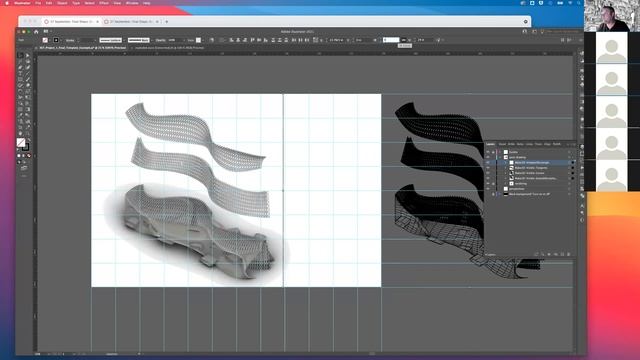Click the control bar Fill color swatch

[x=45, y=40]
